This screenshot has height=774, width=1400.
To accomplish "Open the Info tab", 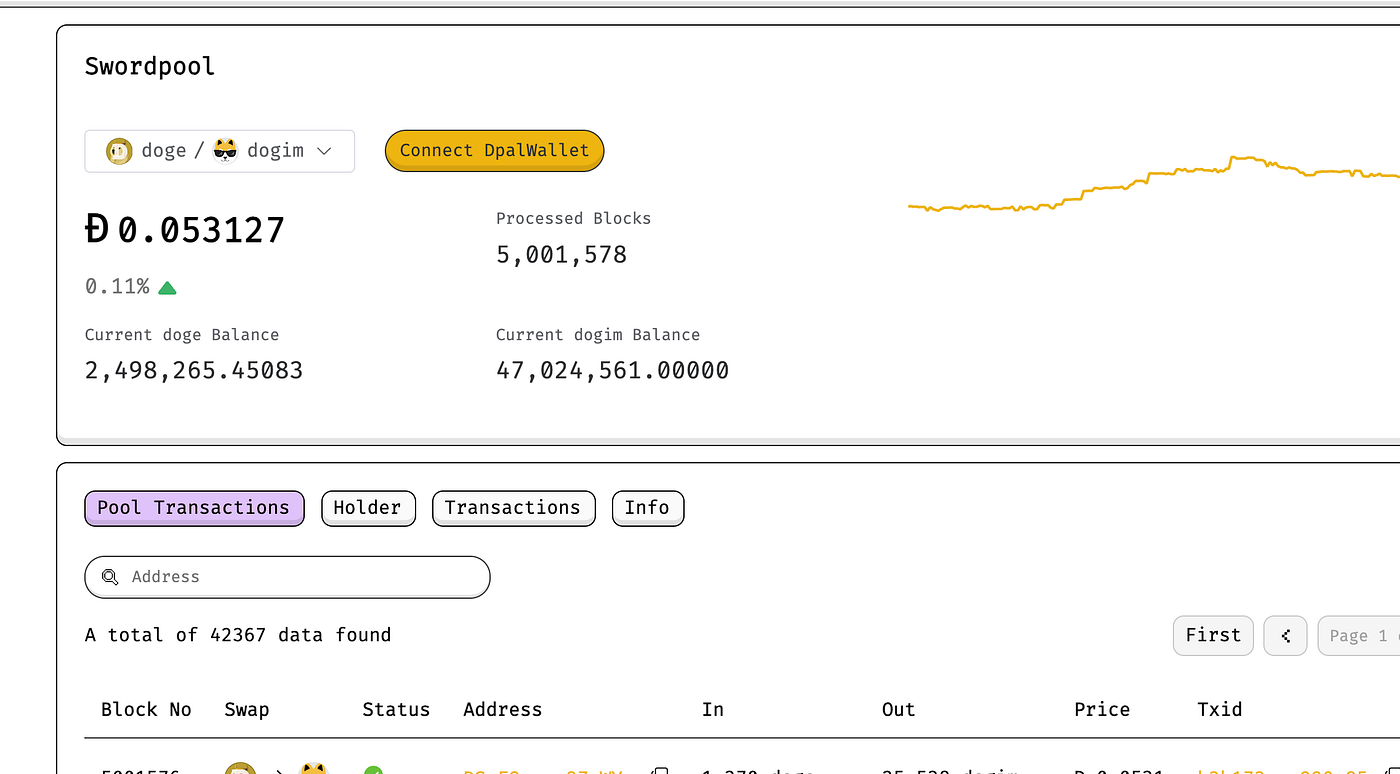I will coord(647,508).
